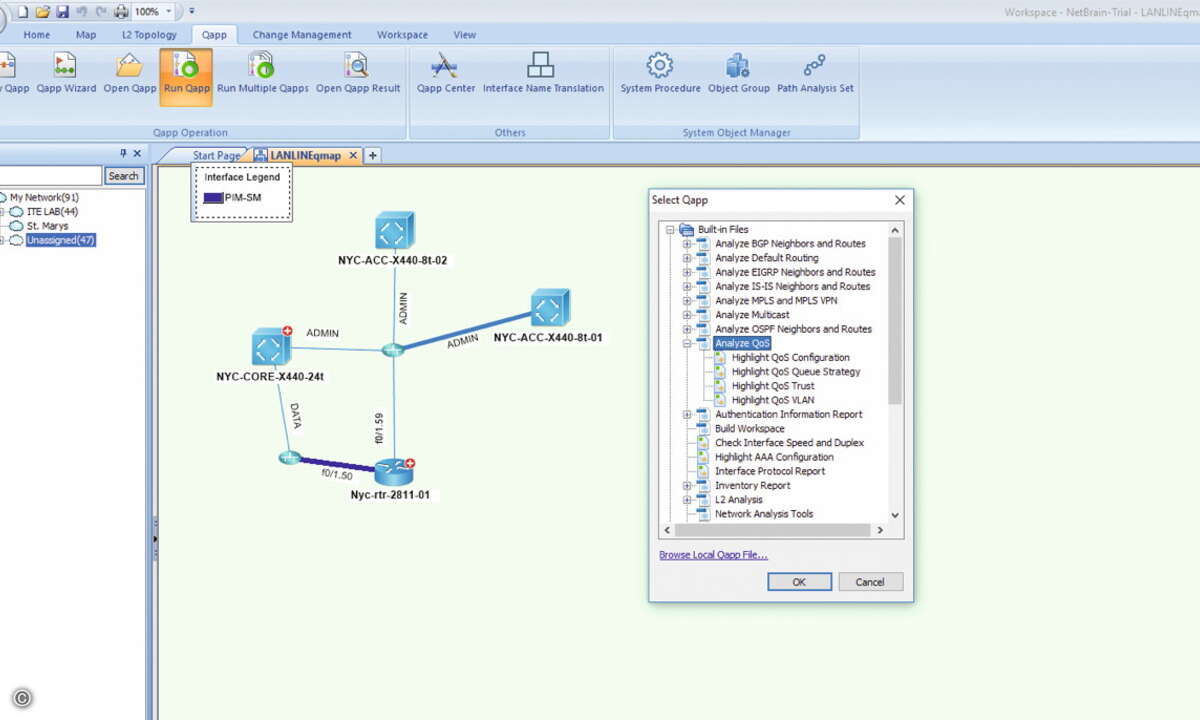Follow the Browse Local Qapp File link
This screenshot has height=720, width=1200.
pos(713,555)
